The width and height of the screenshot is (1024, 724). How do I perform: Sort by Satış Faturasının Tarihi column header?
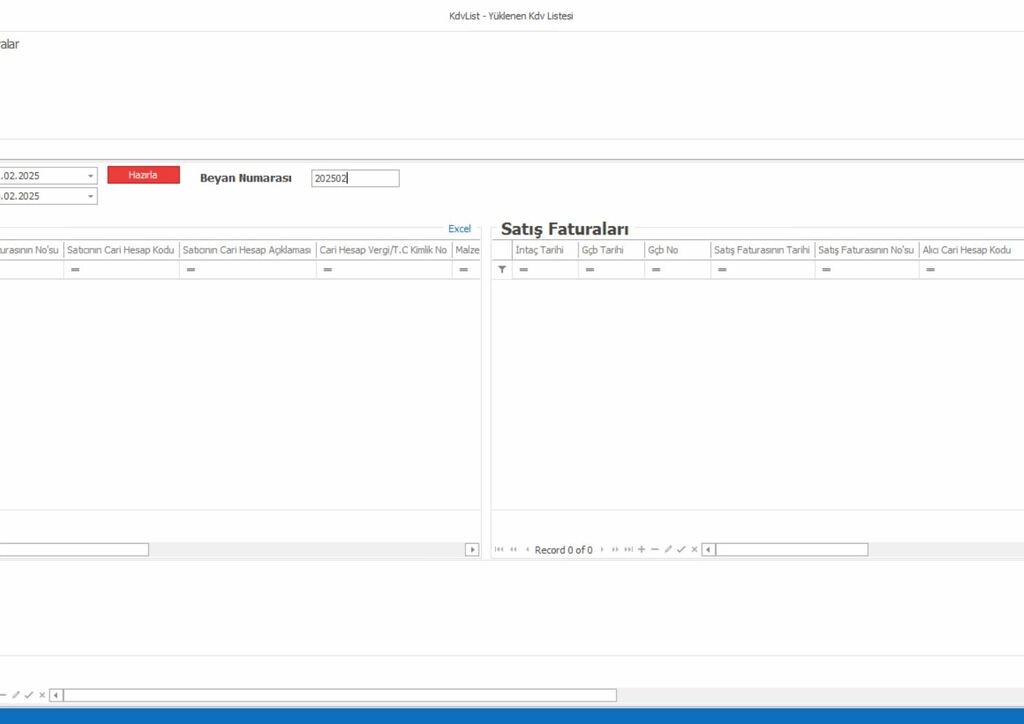point(761,250)
